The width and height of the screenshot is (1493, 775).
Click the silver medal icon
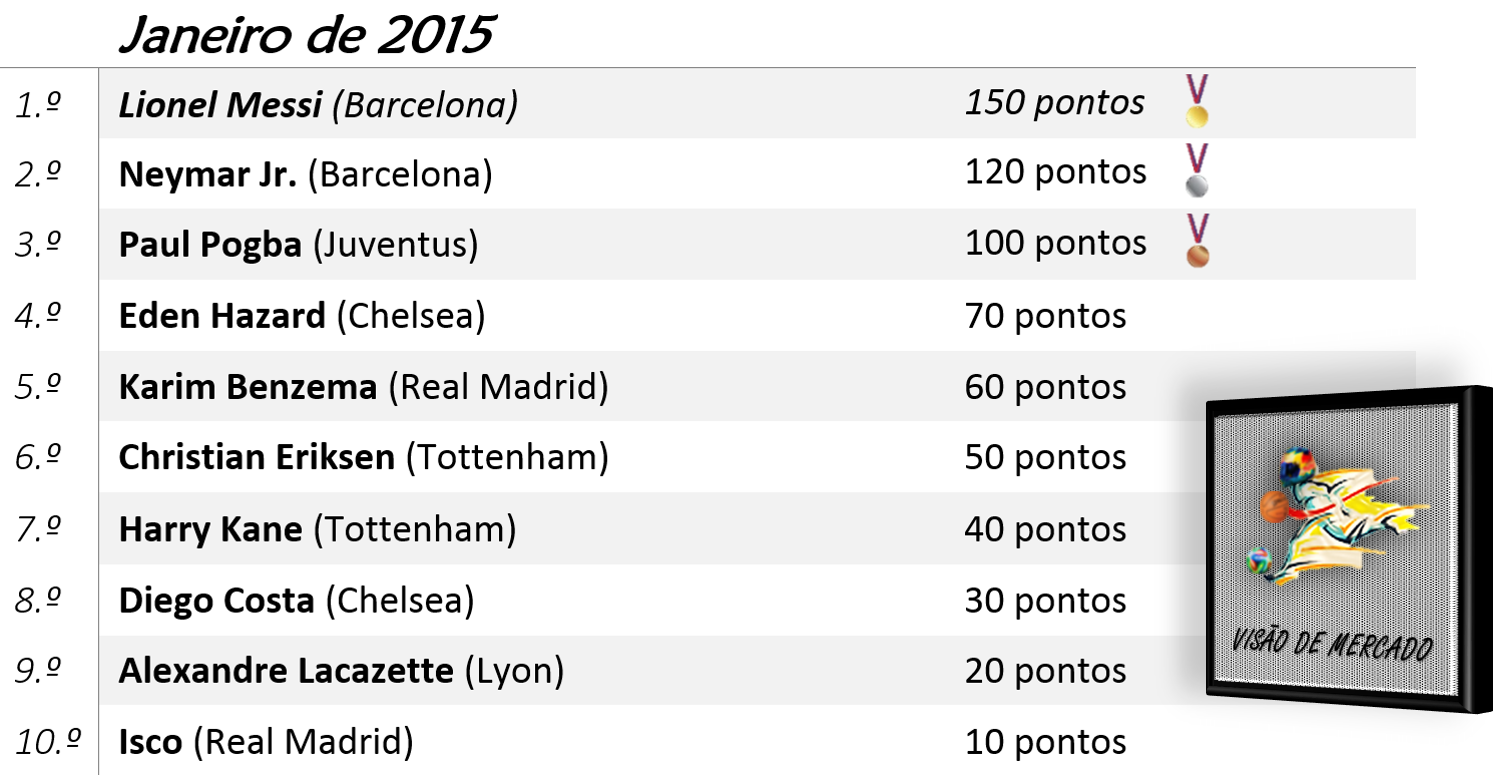1197,171
